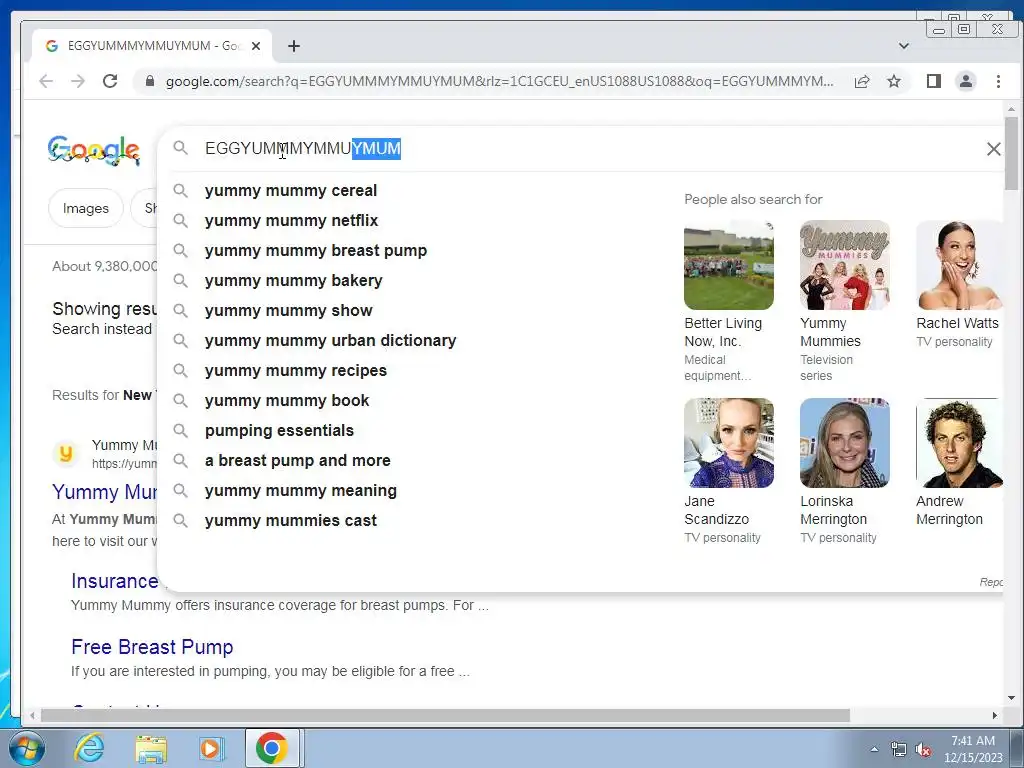Image resolution: width=1024 pixels, height=768 pixels.
Task: Open the muted volume tray icon
Action: pyautogui.click(x=923, y=749)
